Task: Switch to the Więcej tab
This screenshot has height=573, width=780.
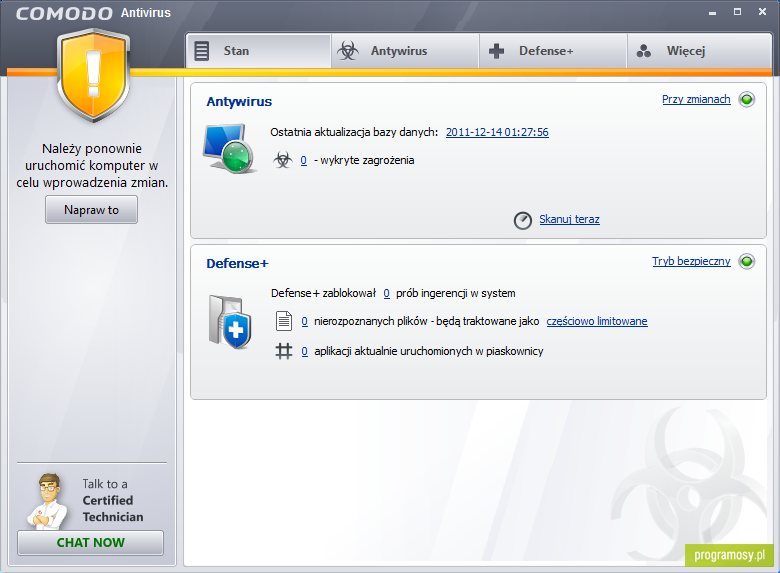Action: click(x=699, y=51)
